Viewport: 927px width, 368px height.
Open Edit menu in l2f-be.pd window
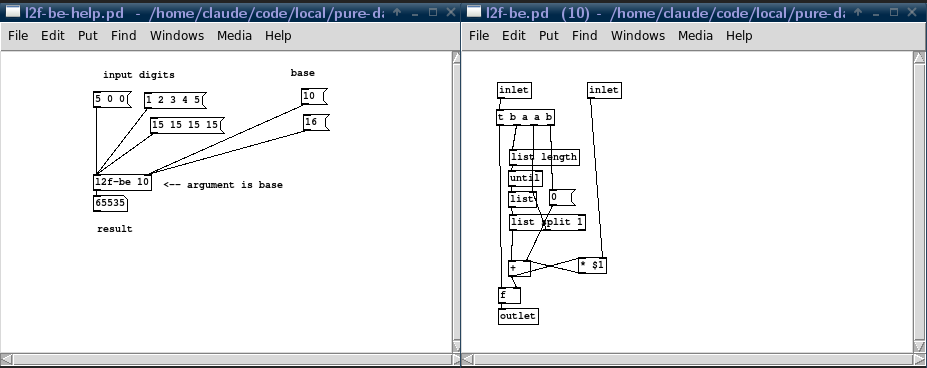tap(514, 35)
